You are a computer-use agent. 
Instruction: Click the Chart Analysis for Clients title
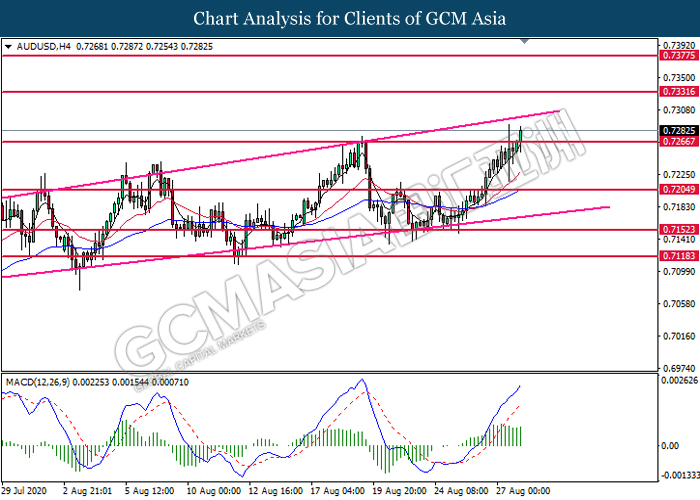[350, 19]
